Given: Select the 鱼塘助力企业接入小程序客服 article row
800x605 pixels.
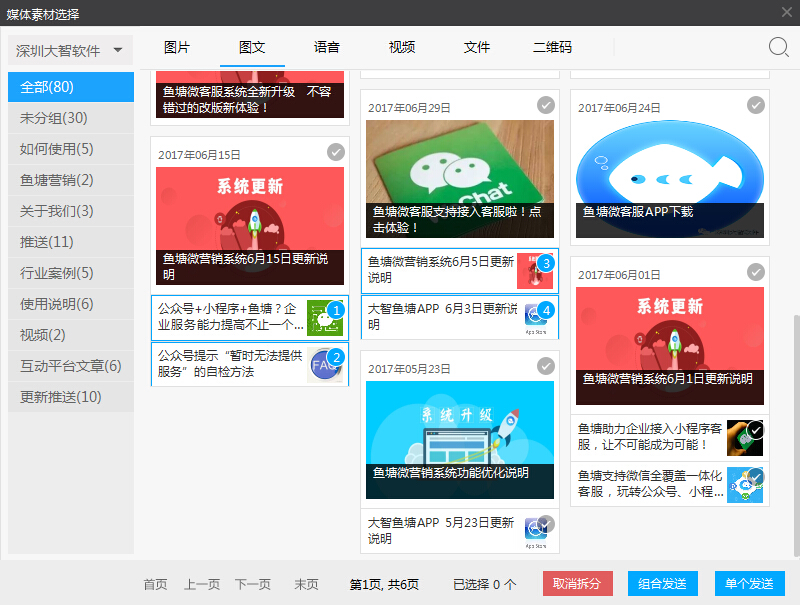Looking at the screenshot, I should [670, 438].
